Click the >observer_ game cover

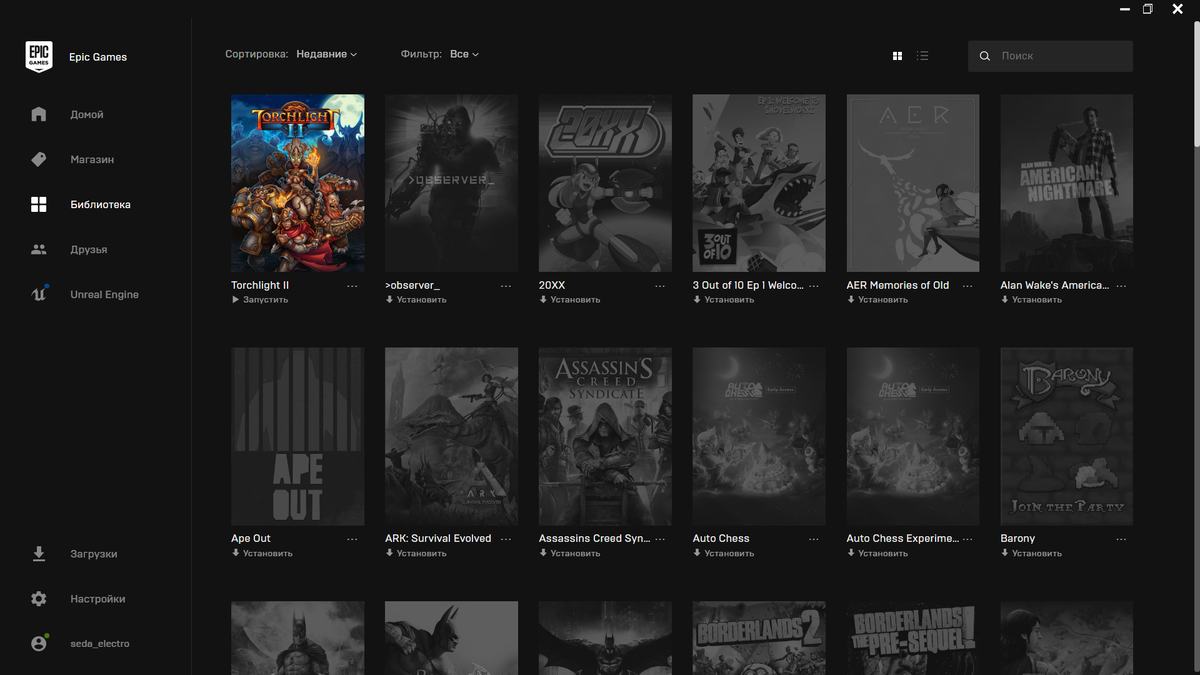click(x=452, y=183)
